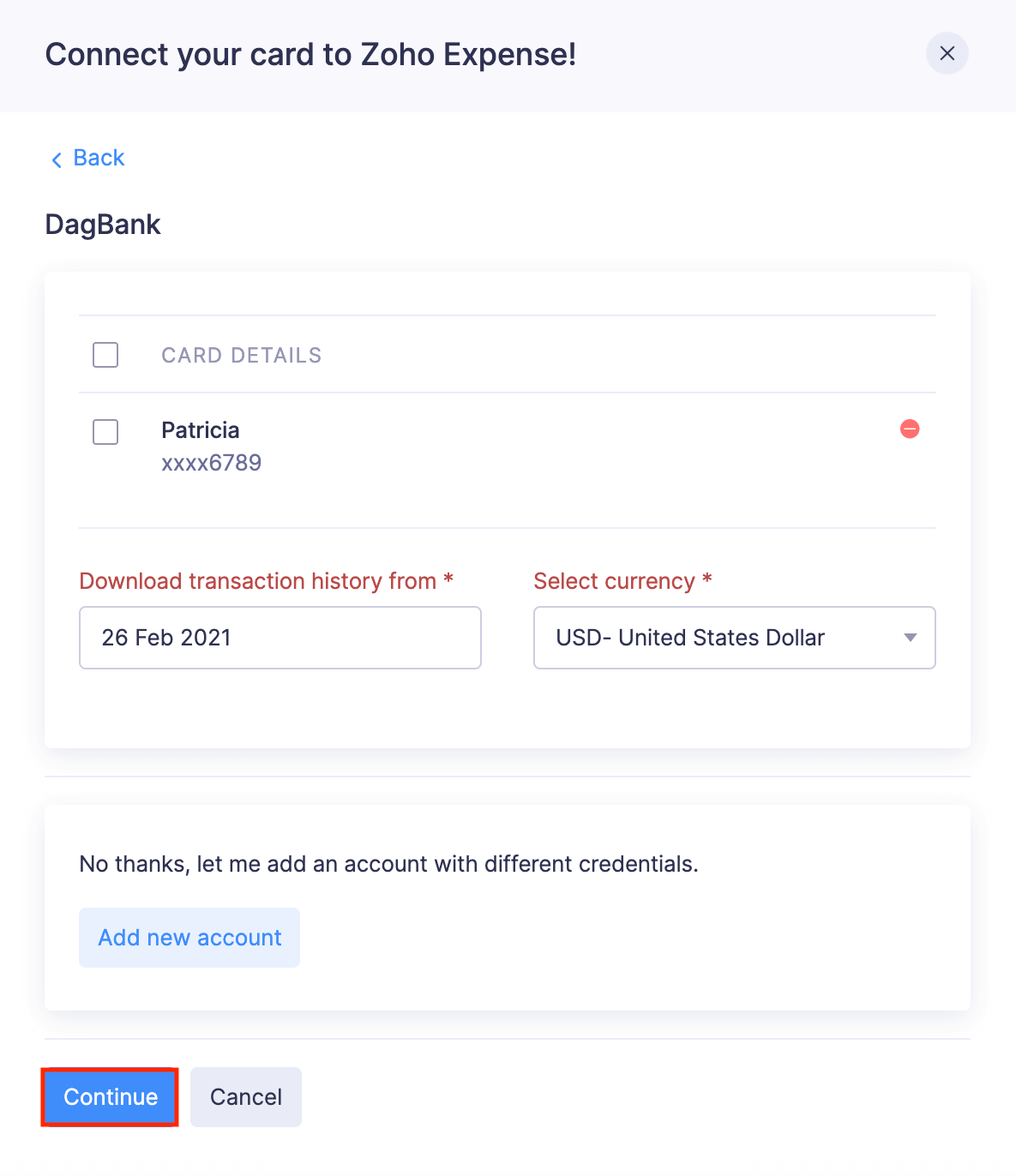Check the Patricia xxxx6789 card checkbox
The height and width of the screenshot is (1176, 1016).
tap(105, 432)
